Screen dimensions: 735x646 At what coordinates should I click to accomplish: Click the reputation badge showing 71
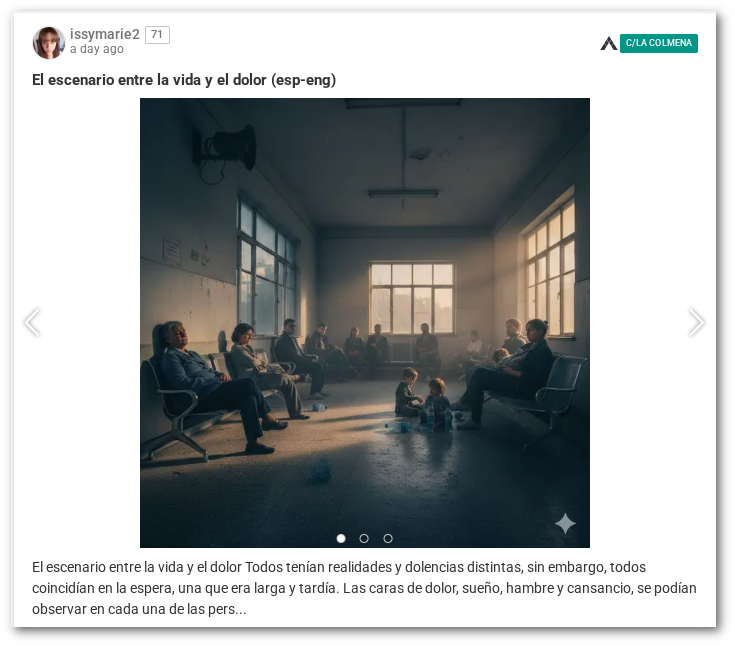(157, 35)
